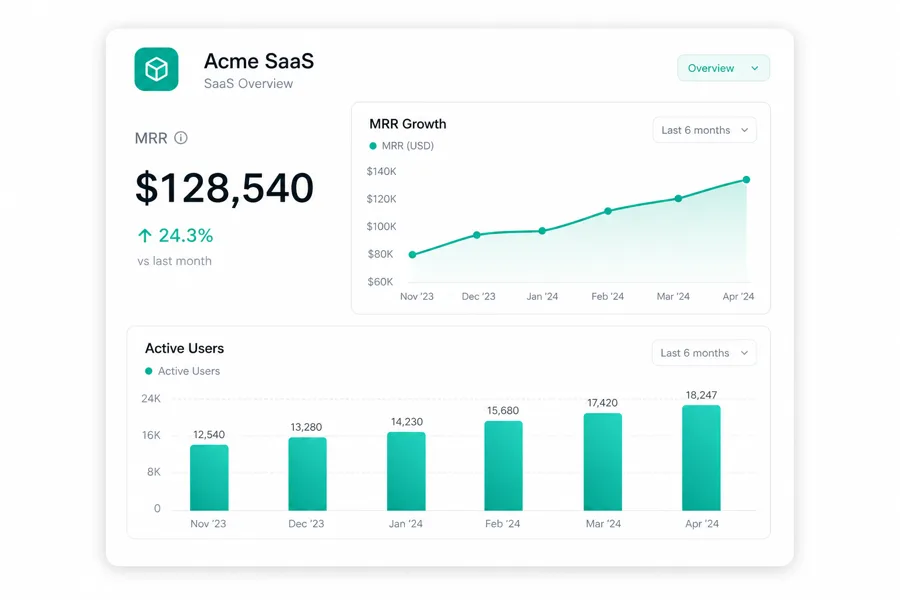The width and height of the screenshot is (900, 600).
Task: Open Active Users Last 6 months dropdown
Action: pyautogui.click(x=704, y=353)
